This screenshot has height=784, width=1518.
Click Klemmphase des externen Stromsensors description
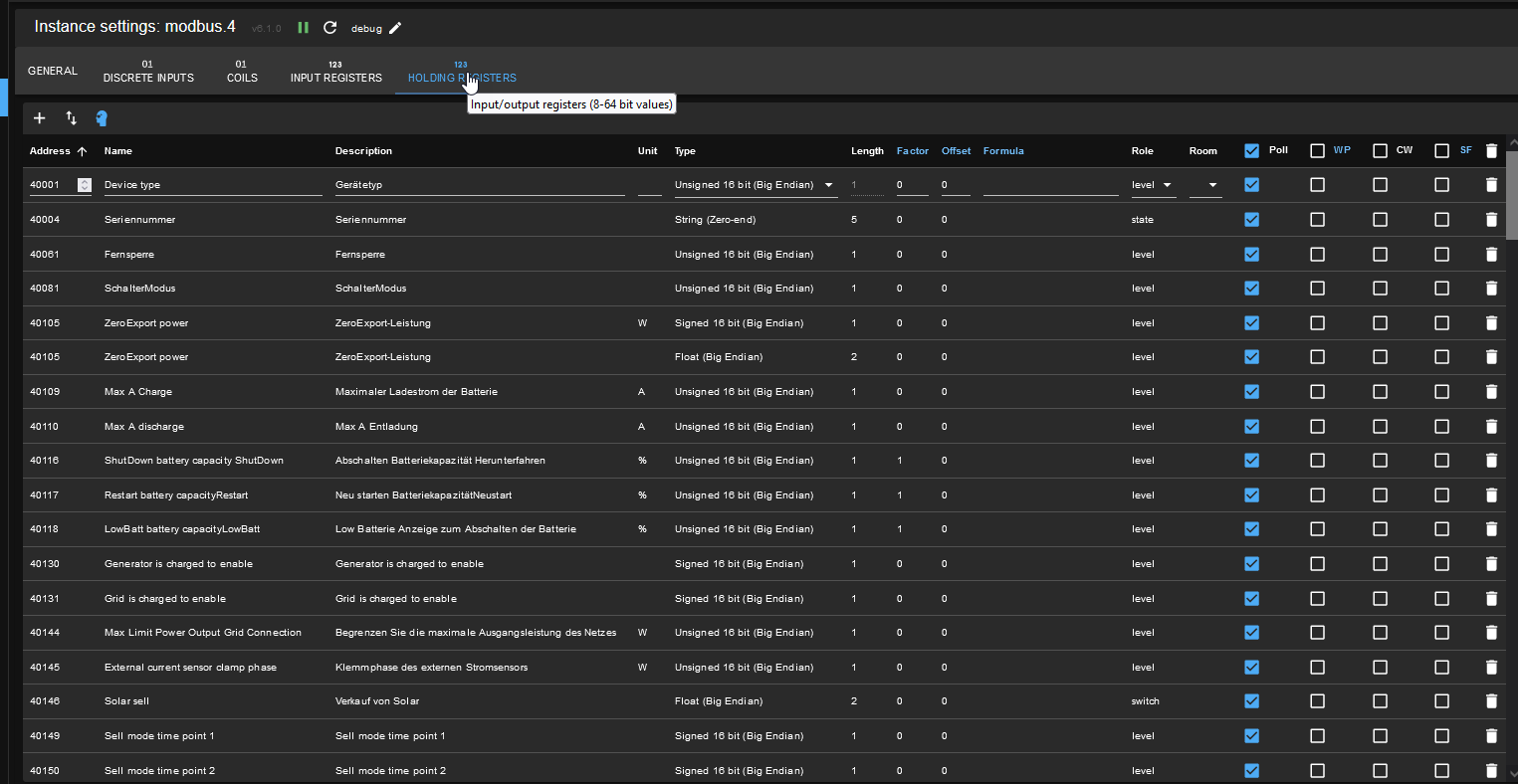(432, 668)
